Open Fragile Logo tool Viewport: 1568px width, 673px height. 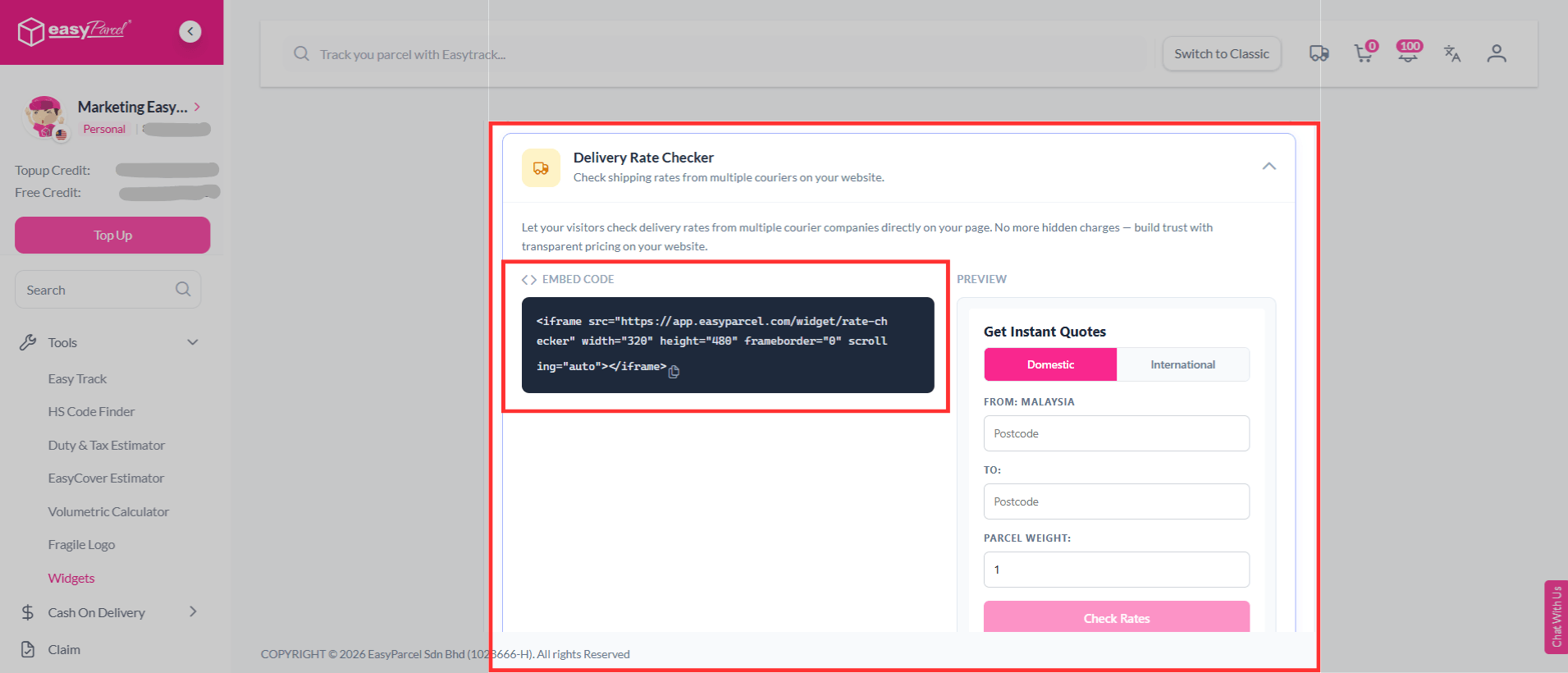tap(81, 545)
